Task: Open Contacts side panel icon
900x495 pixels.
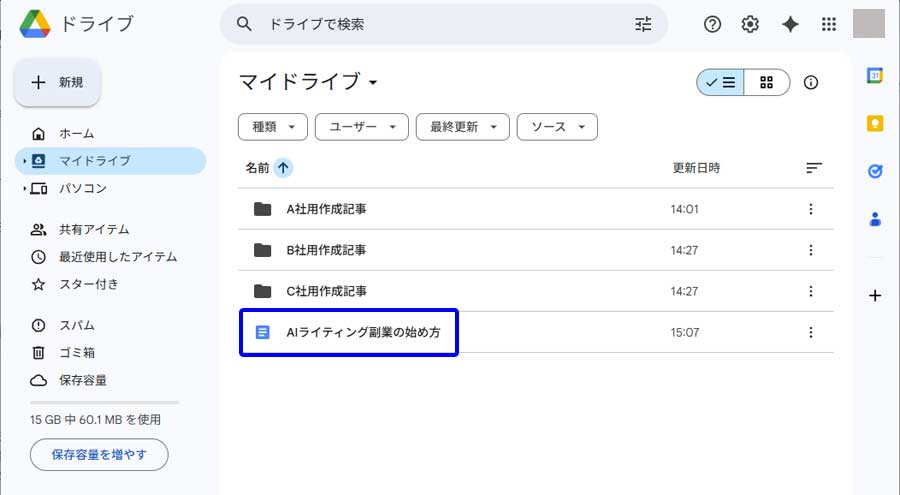Action: click(x=875, y=219)
